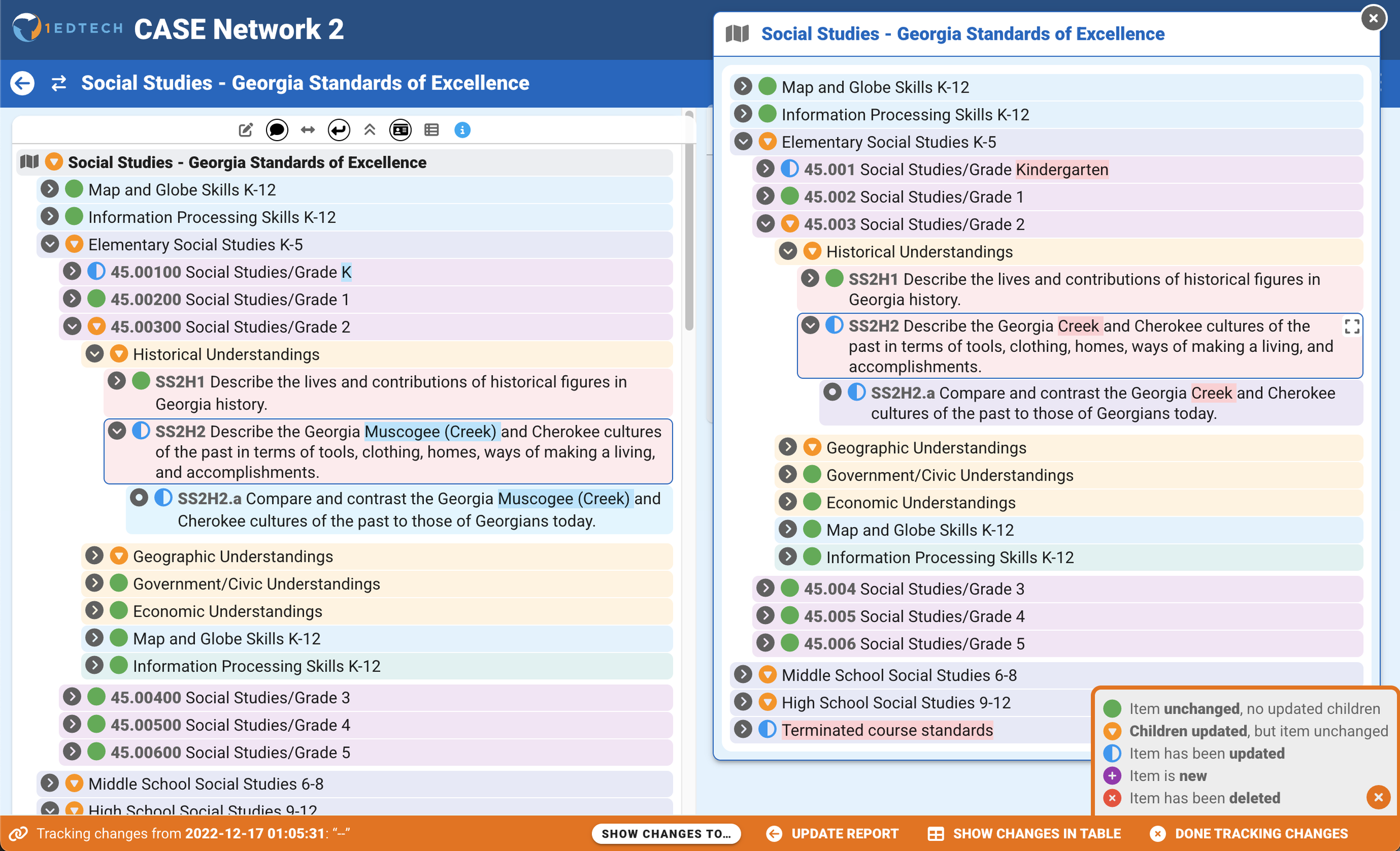Viewport: 1400px width, 851px height.
Task: Select right 45.002 Social Studies/Grade 1 row
Action: [x=1057, y=197]
